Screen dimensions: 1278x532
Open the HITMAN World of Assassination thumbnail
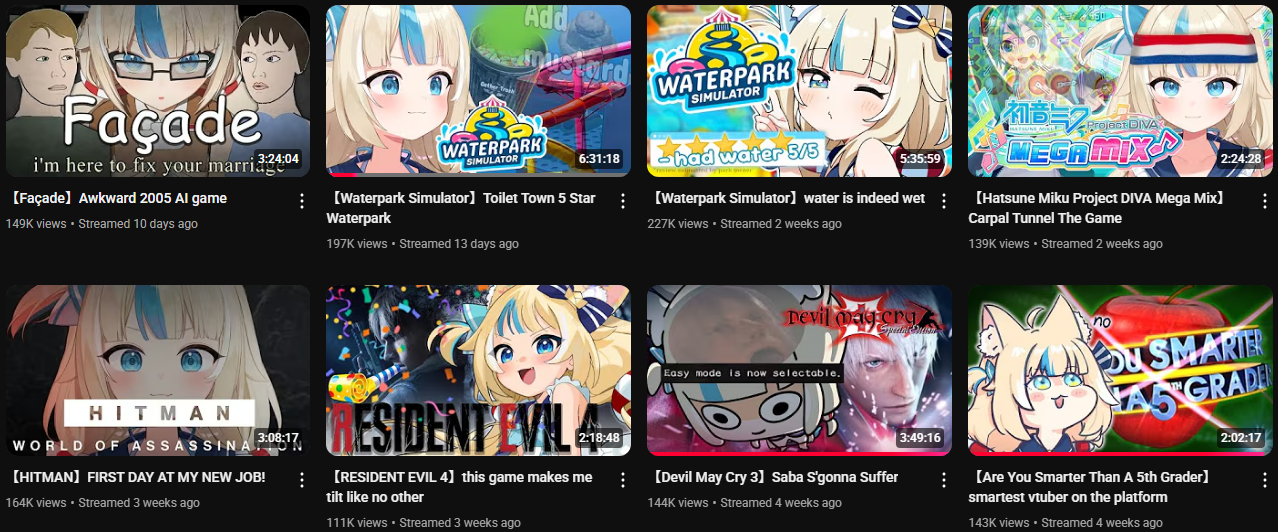coord(158,370)
